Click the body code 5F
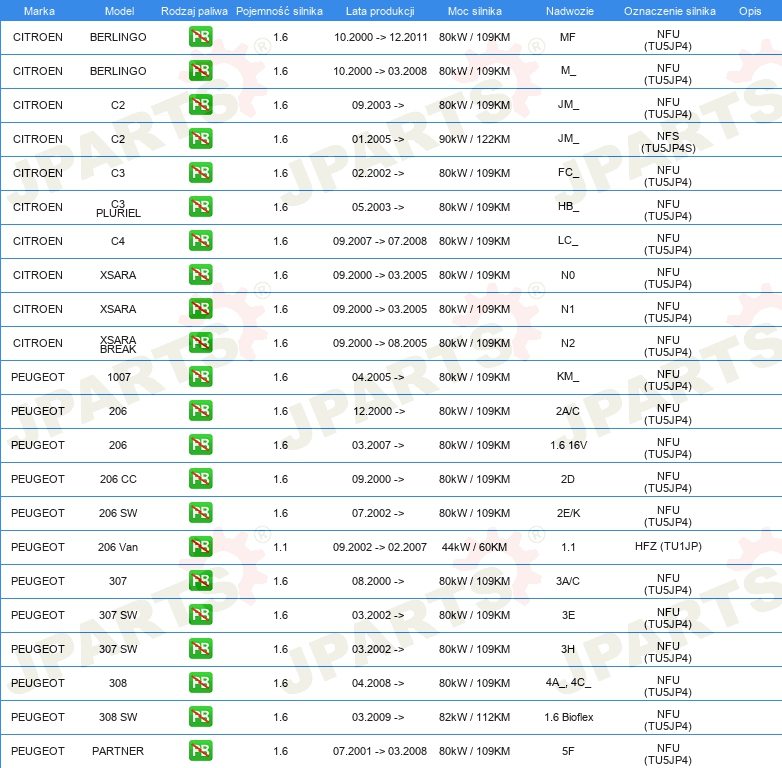 [568, 751]
